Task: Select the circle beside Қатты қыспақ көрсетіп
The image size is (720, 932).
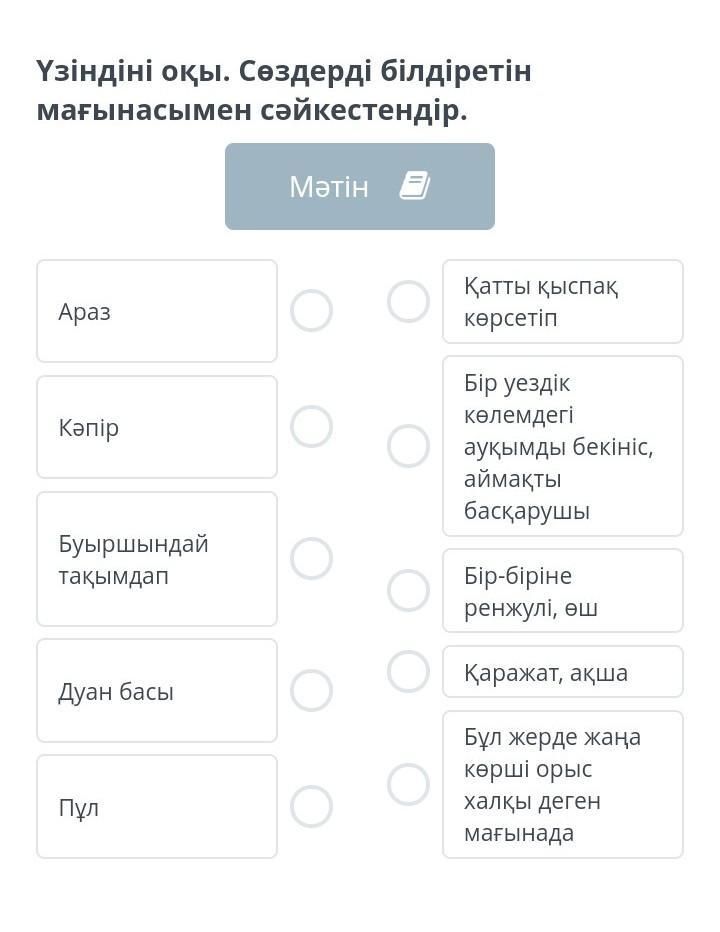Action: click(x=408, y=301)
